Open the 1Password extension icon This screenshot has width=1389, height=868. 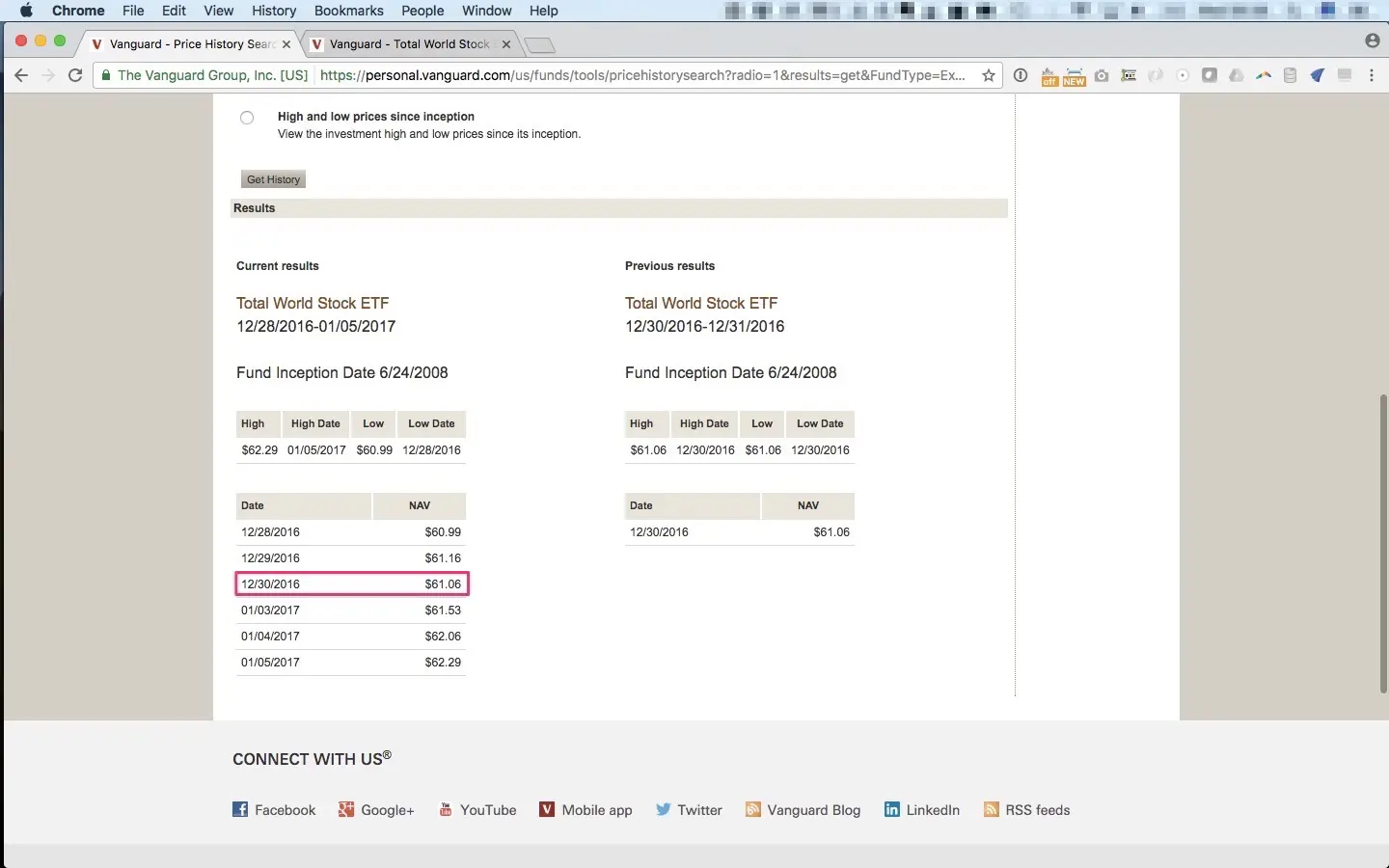coord(1021,75)
